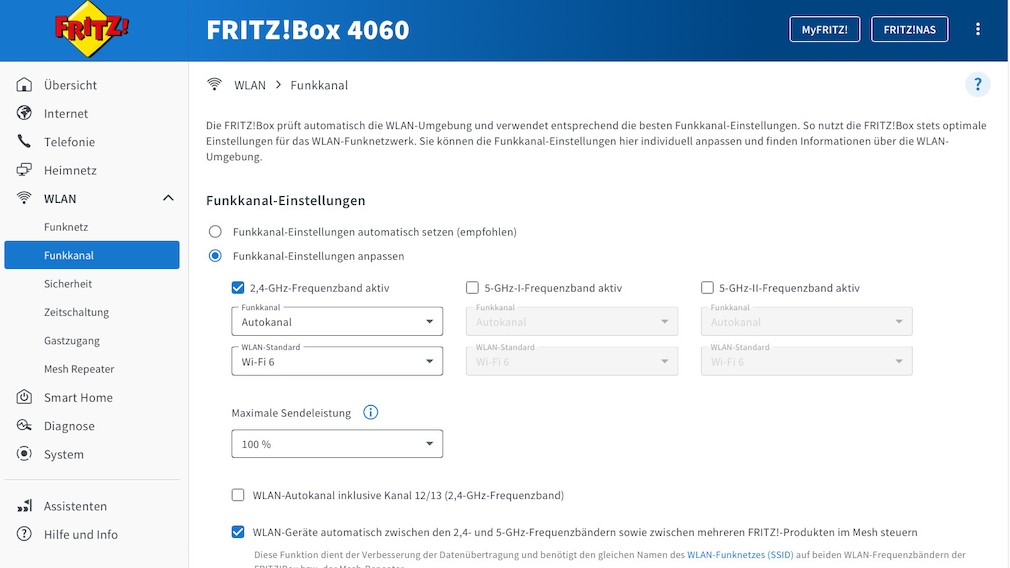Click the help question mark icon
The image size is (1010, 568).
click(977, 85)
